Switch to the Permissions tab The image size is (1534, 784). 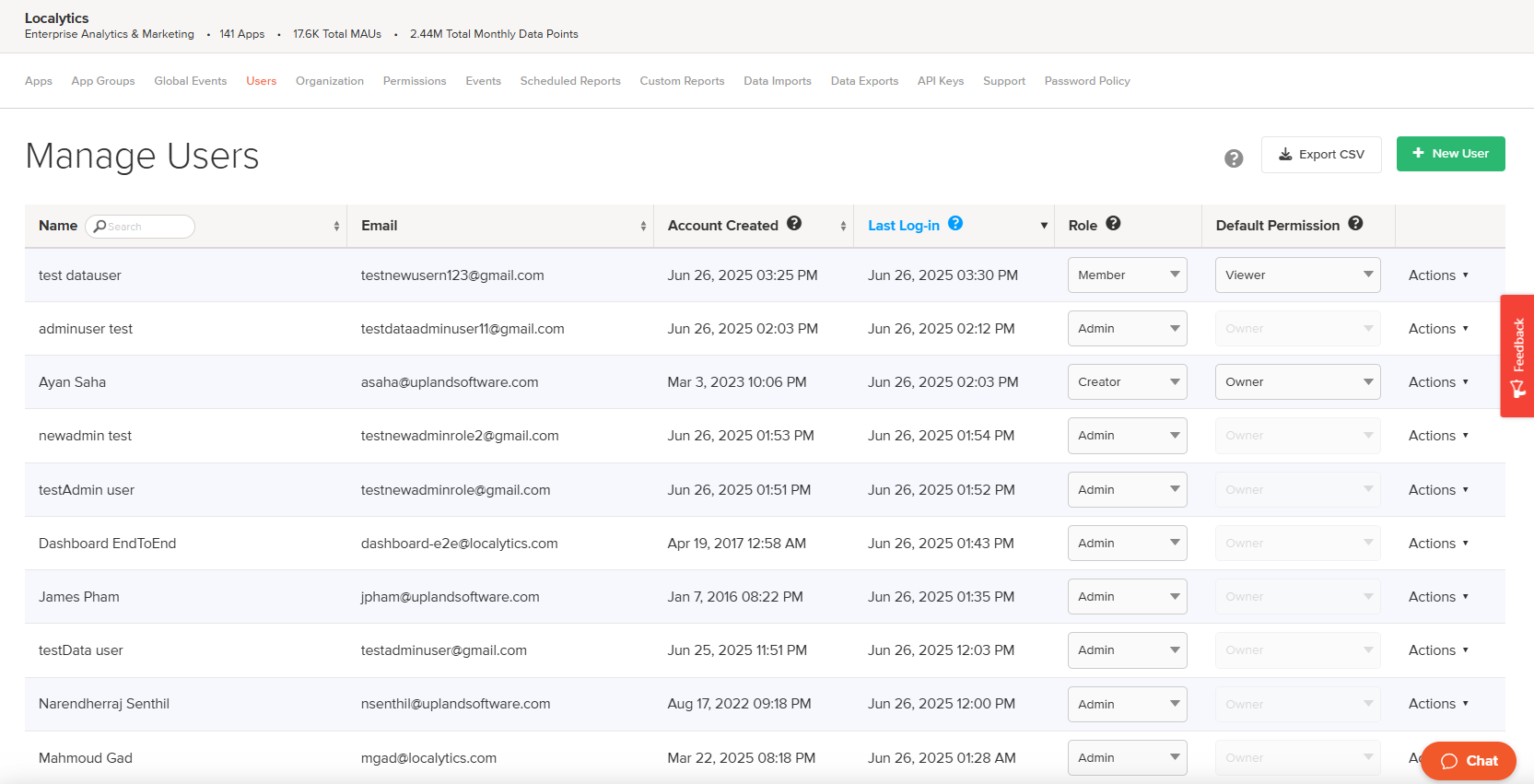click(415, 81)
